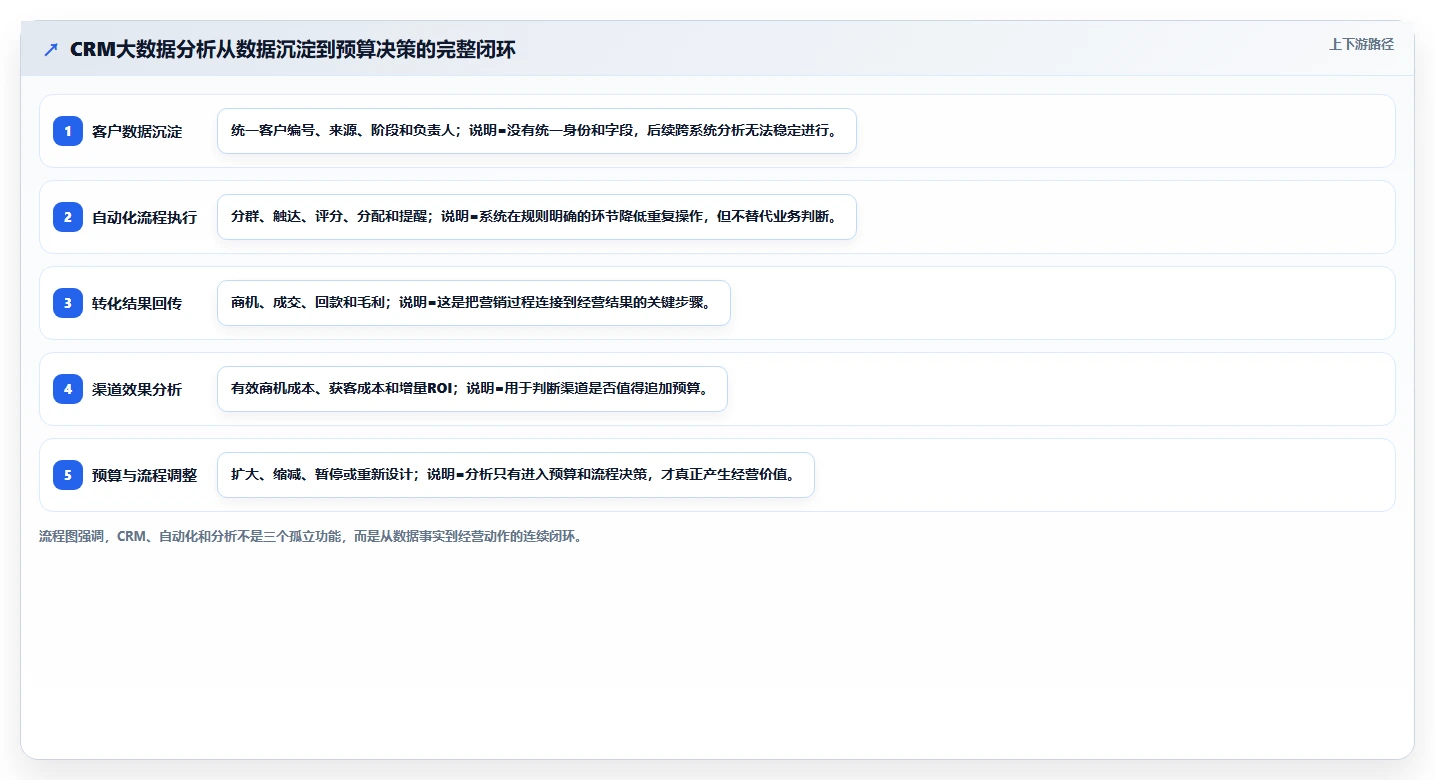1435x780 pixels.
Task: Select the 转化结果回传 step label
Action: coord(137,303)
